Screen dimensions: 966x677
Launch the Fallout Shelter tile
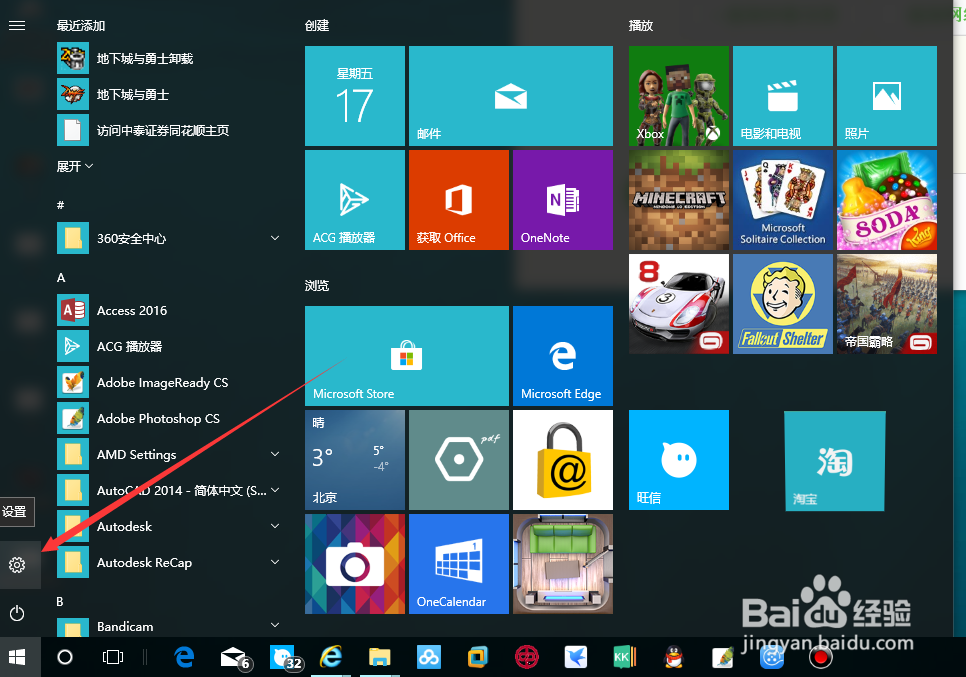pyautogui.click(x=783, y=304)
